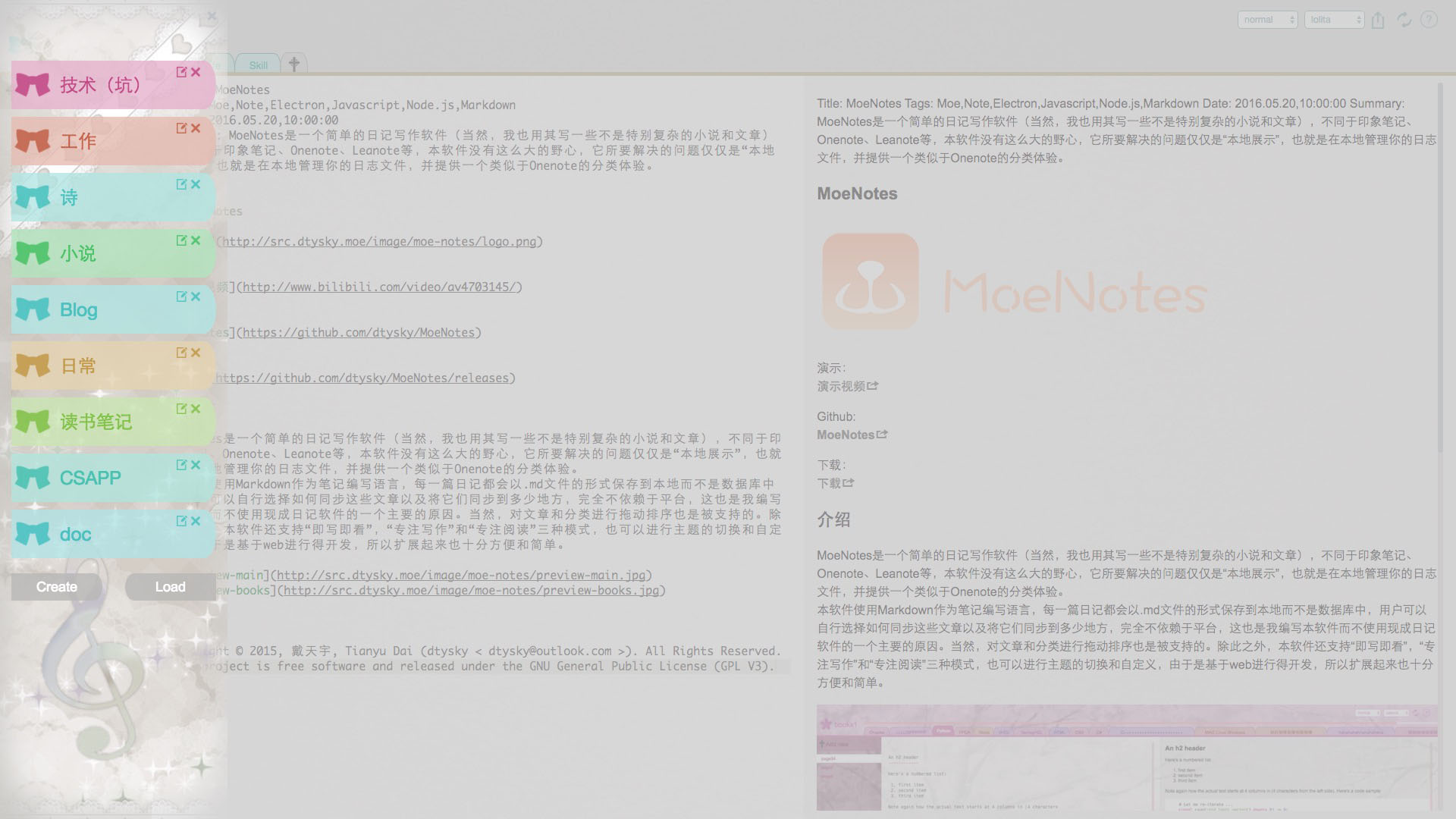The height and width of the screenshot is (819, 1456).
Task: Click the Load button
Action: point(170,587)
